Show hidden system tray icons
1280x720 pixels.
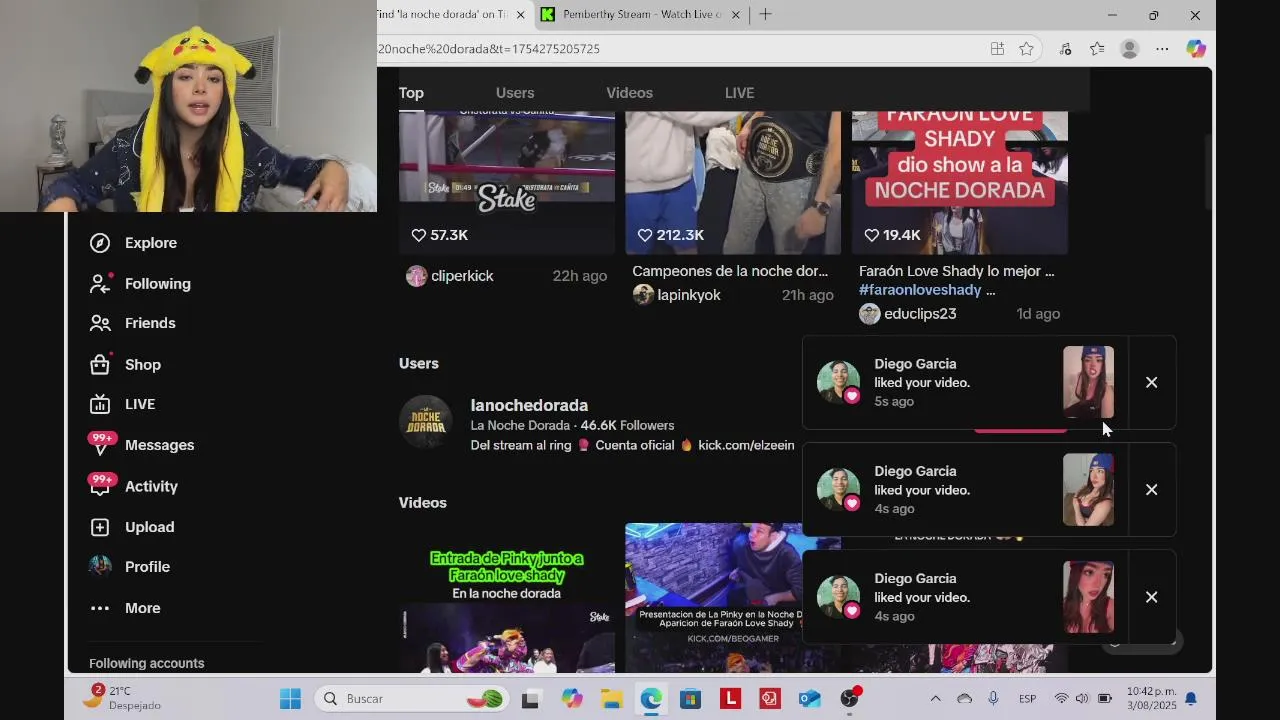[x=935, y=699]
